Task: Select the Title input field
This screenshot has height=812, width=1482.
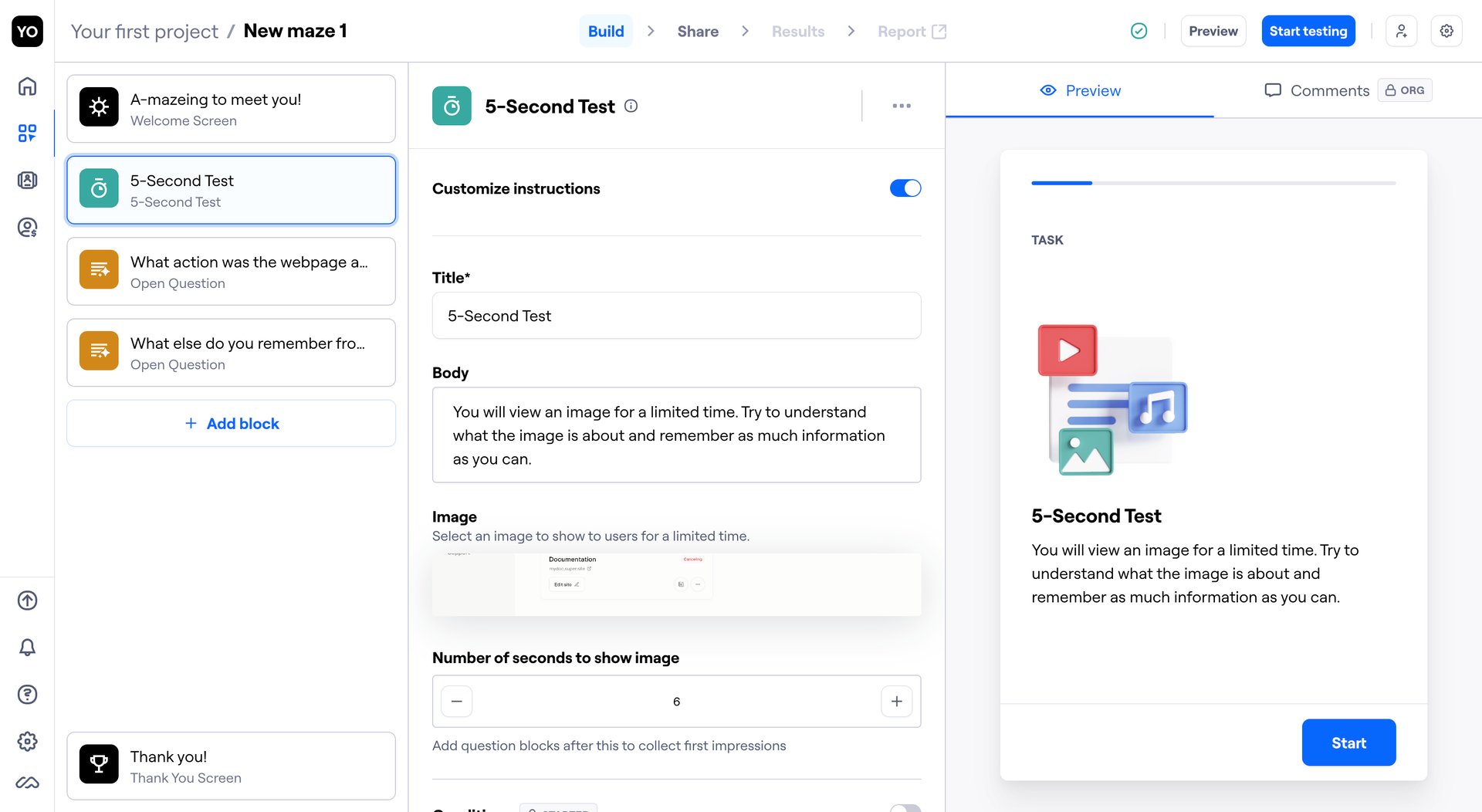Action: [x=676, y=316]
